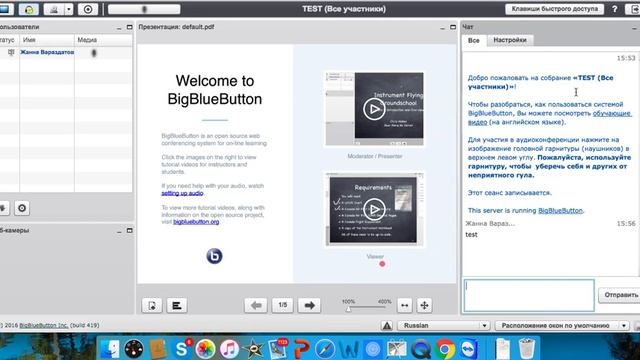Open the webcam button dropdown arrow
The image size is (640, 360).
pos(69,9)
